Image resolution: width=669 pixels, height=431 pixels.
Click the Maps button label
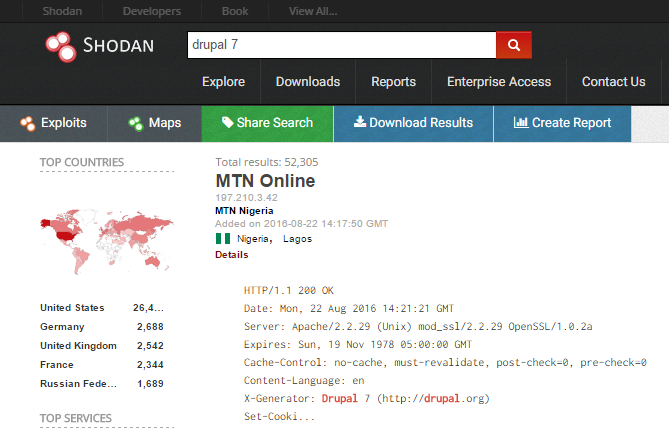click(x=165, y=123)
